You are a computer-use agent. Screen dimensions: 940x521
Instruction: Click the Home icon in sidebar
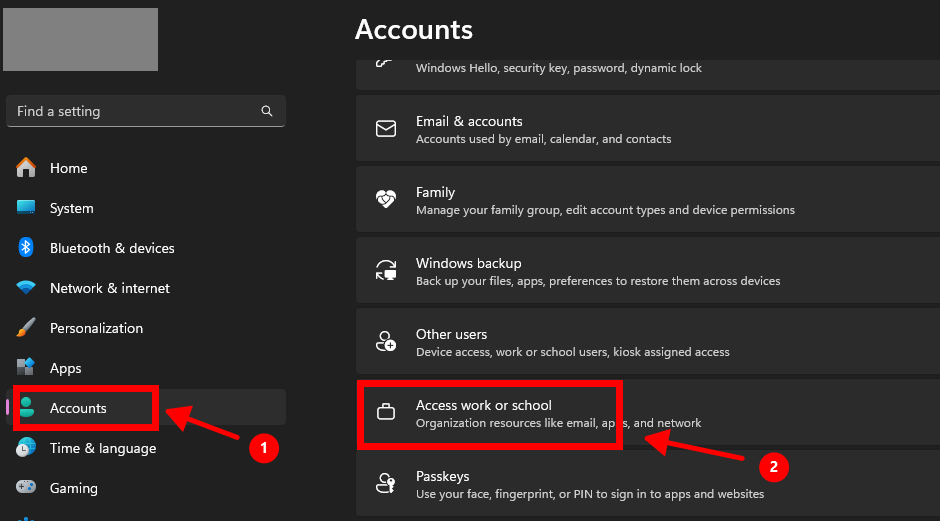tap(26, 168)
